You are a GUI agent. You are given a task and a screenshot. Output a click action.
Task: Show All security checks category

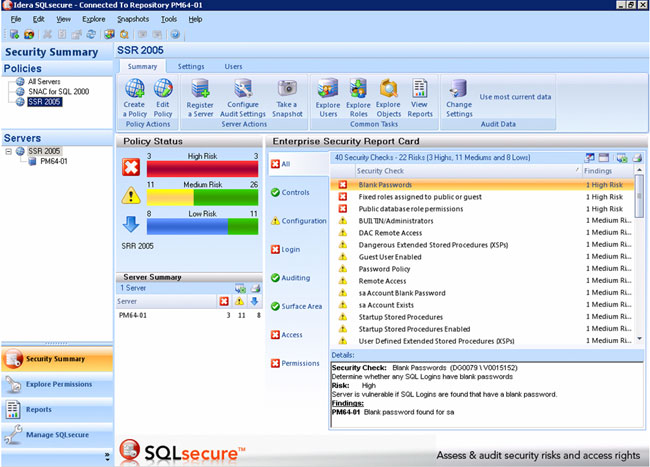(298, 164)
